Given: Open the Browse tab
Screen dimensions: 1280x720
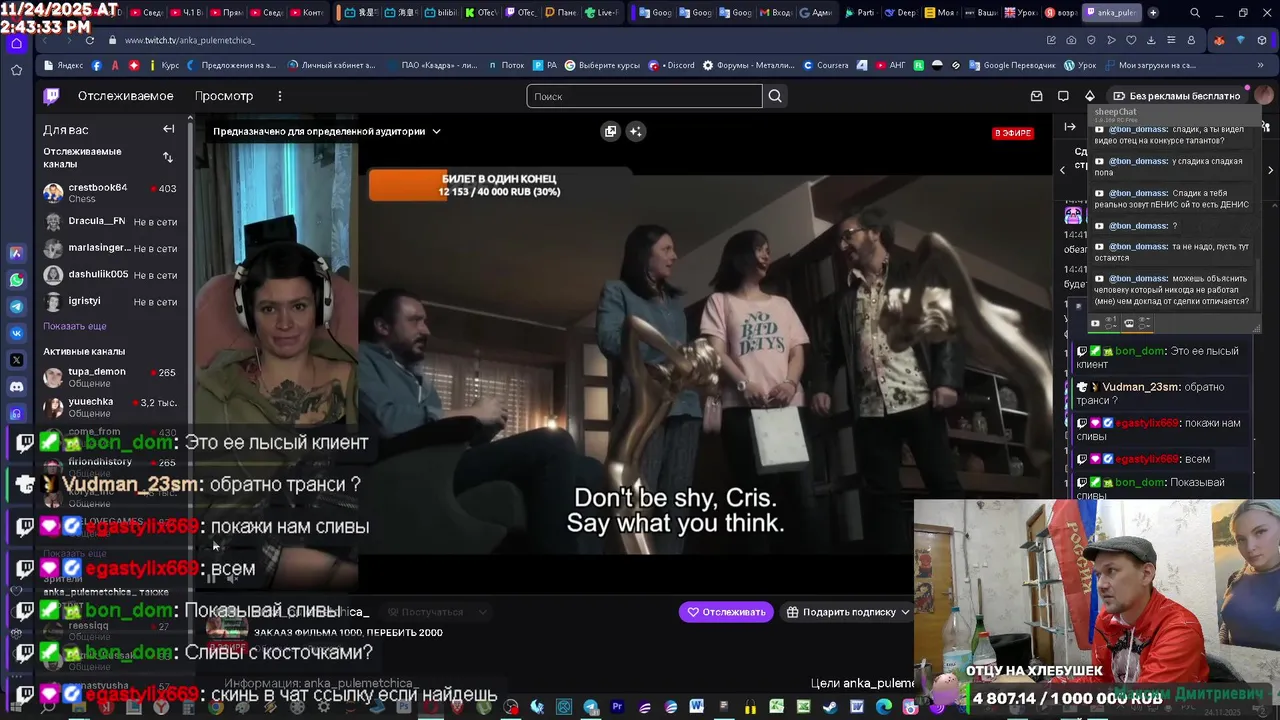Looking at the screenshot, I should tap(224, 96).
